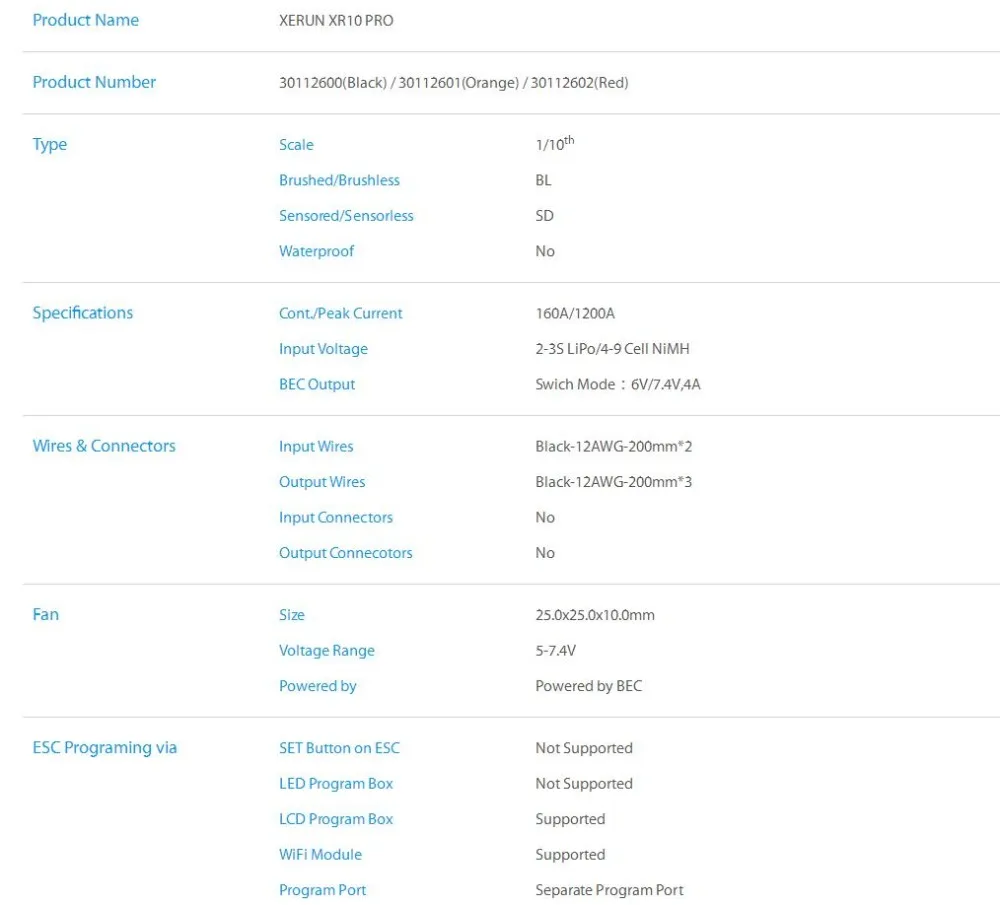Screen dimensions: 1000x905
Task: Click the Brushed/Brushless label
Action: (339, 180)
